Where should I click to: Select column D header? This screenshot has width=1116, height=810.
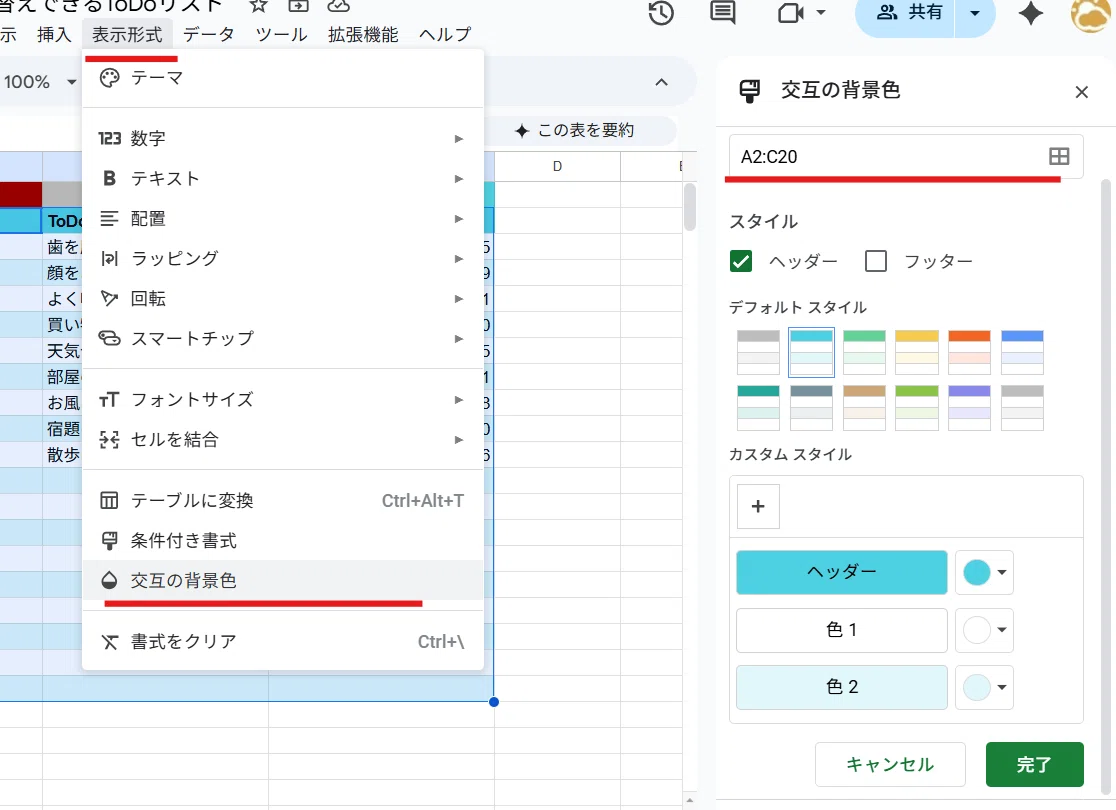pyautogui.click(x=557, y=167)
